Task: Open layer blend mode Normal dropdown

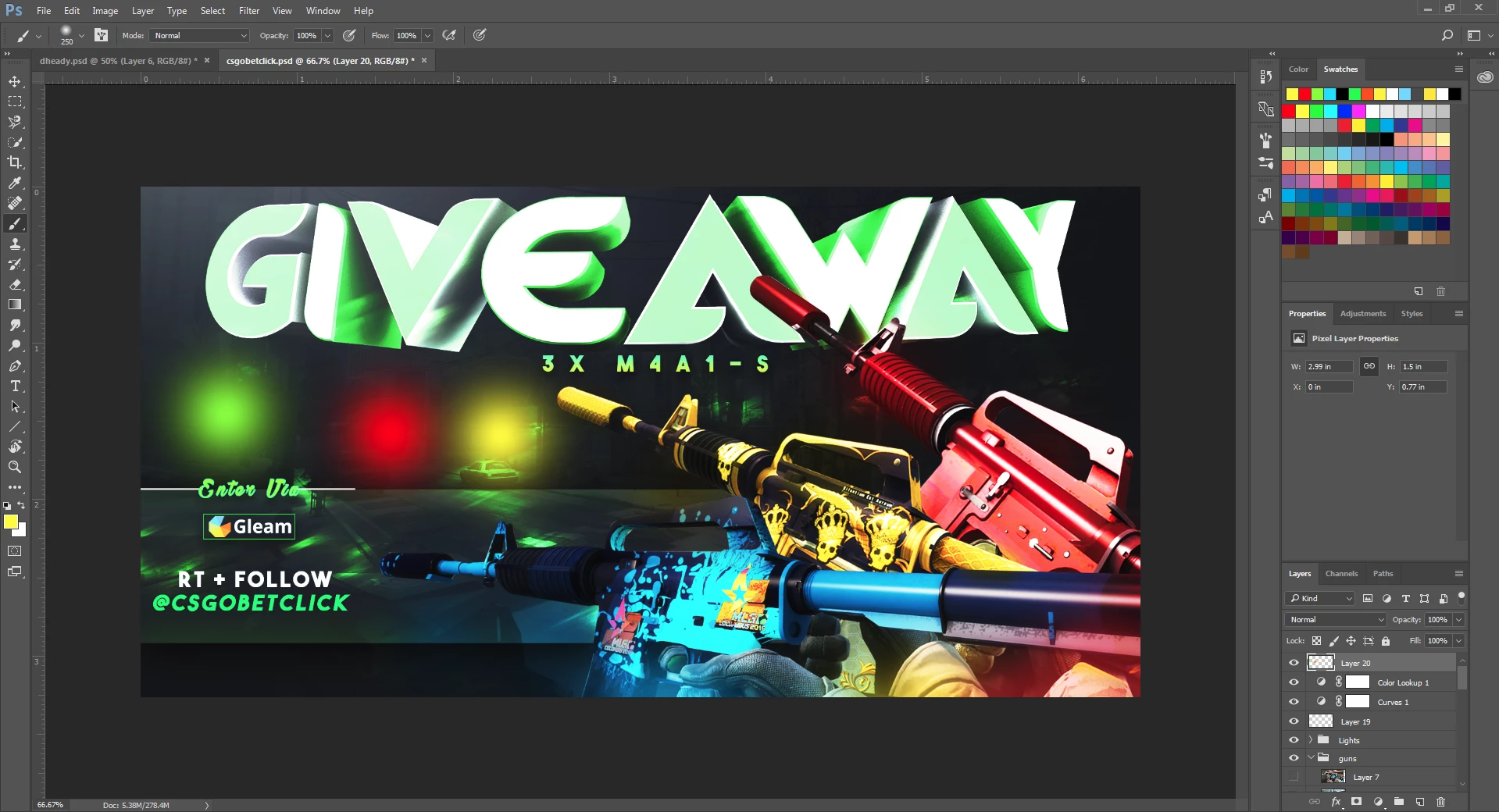Action: click(x=1336, y=619)
